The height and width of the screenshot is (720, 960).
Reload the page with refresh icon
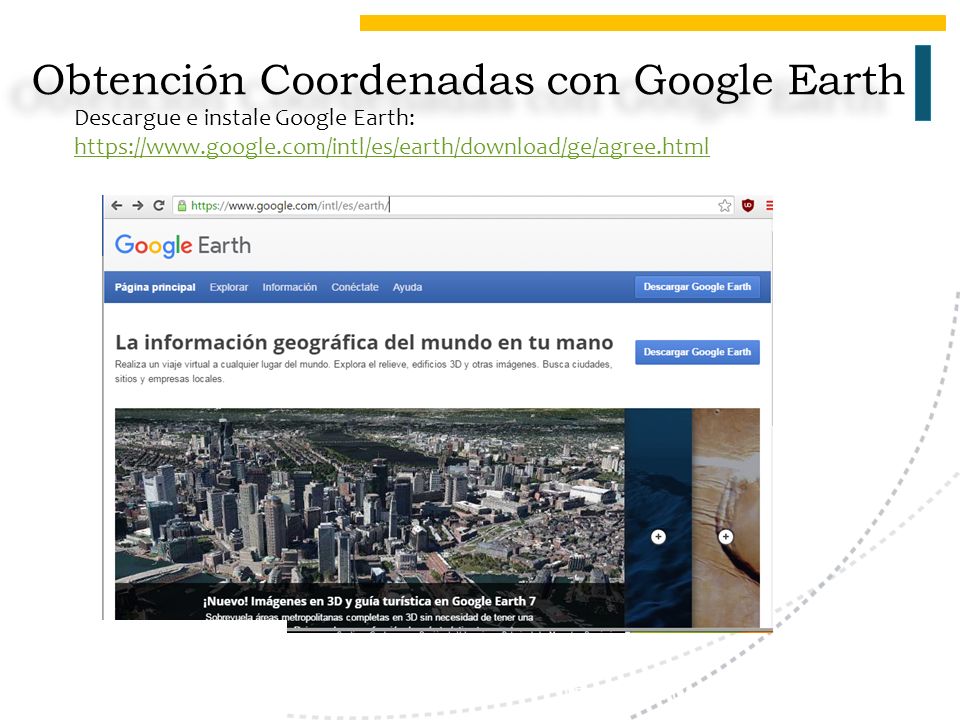[x=159, y=206]
